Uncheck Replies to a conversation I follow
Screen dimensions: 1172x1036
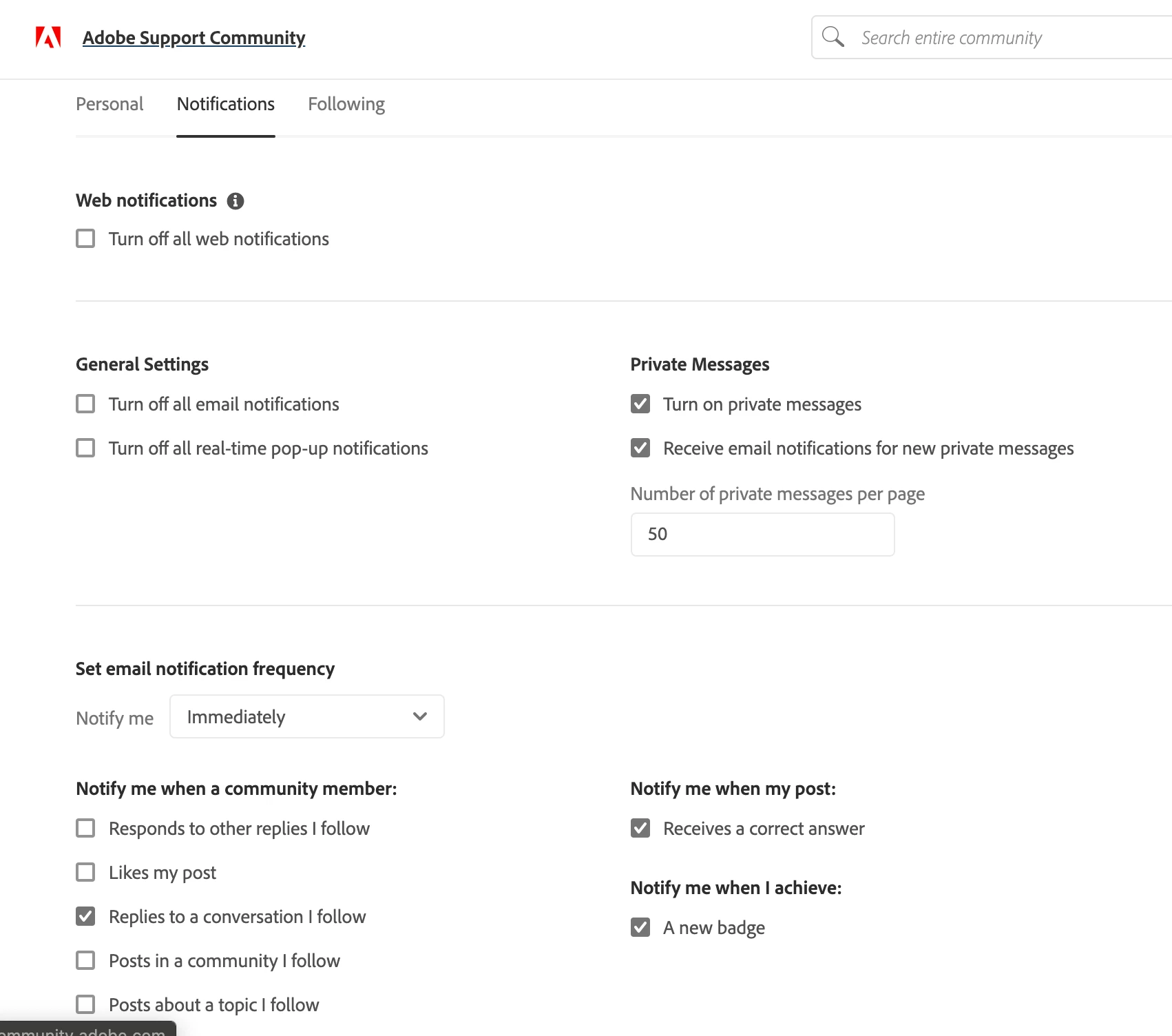pyautogui.click(x=85, y=916)
